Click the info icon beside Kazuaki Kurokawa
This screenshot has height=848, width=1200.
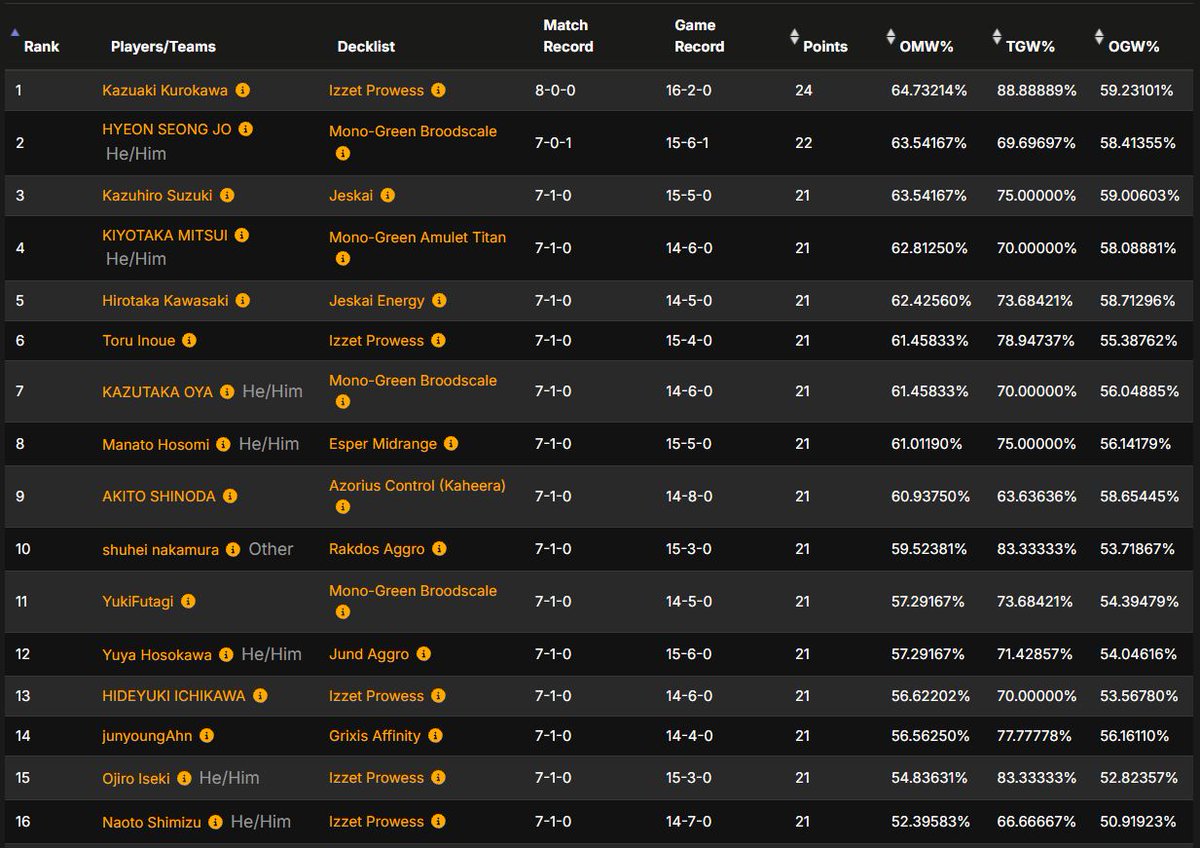pyautogui.click(x=242, y=90)
